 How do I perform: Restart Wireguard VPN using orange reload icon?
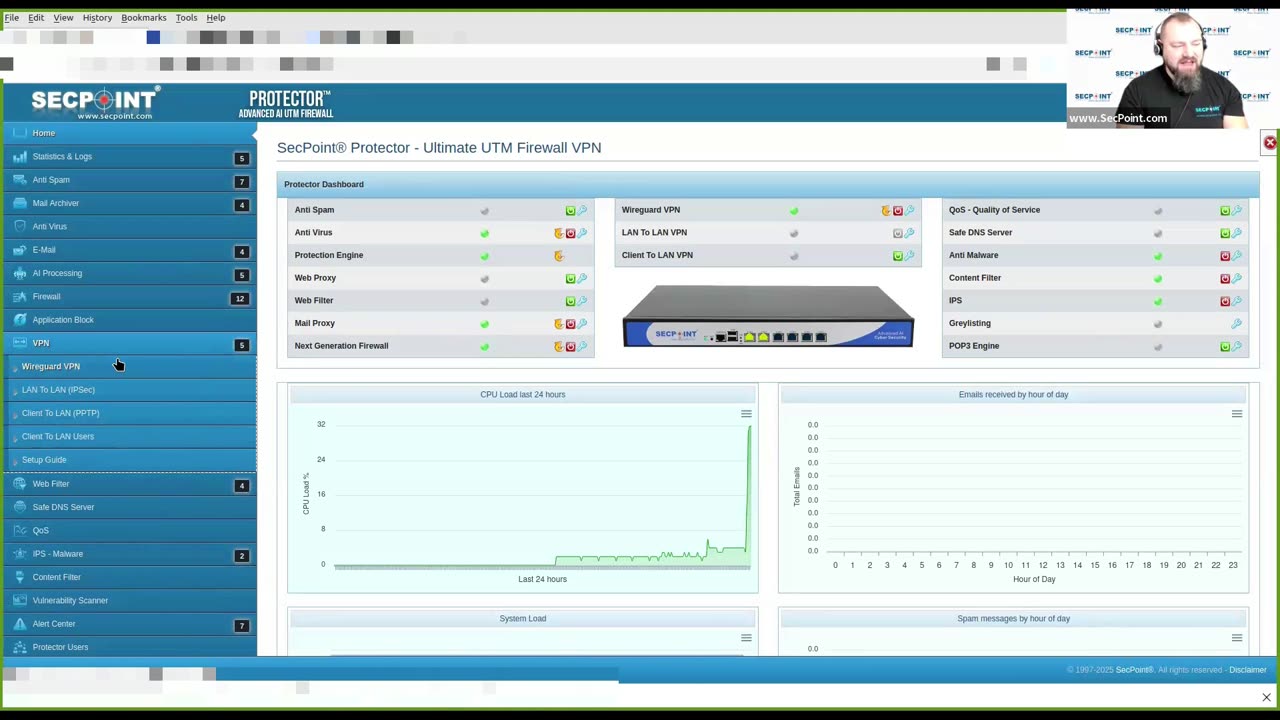(x=886, y=210)
